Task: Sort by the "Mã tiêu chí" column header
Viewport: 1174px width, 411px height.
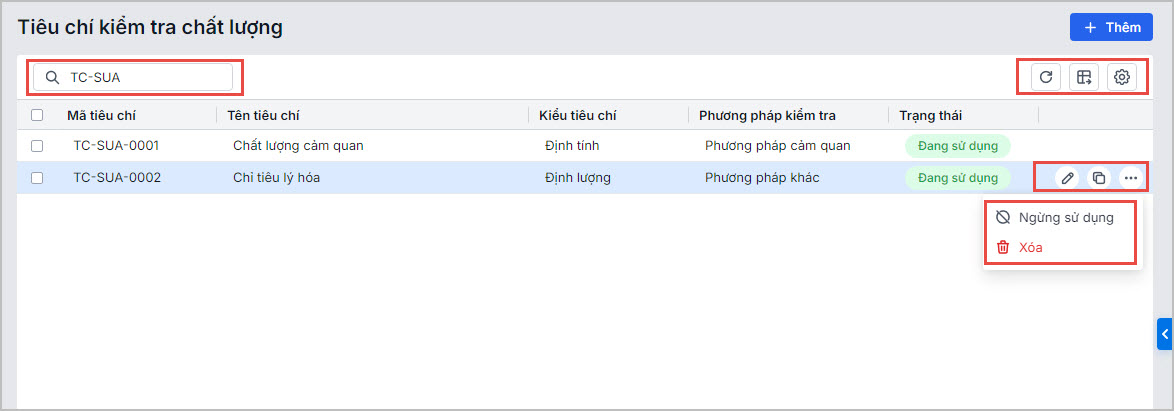Action: (x=101, y=115)
